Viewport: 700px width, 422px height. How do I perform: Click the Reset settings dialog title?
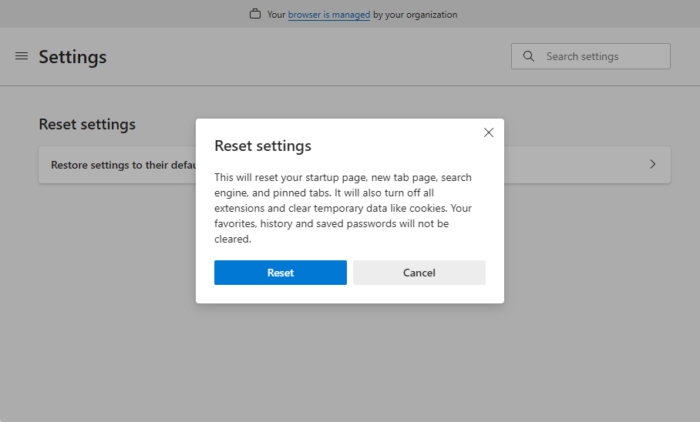click(263, 146)
